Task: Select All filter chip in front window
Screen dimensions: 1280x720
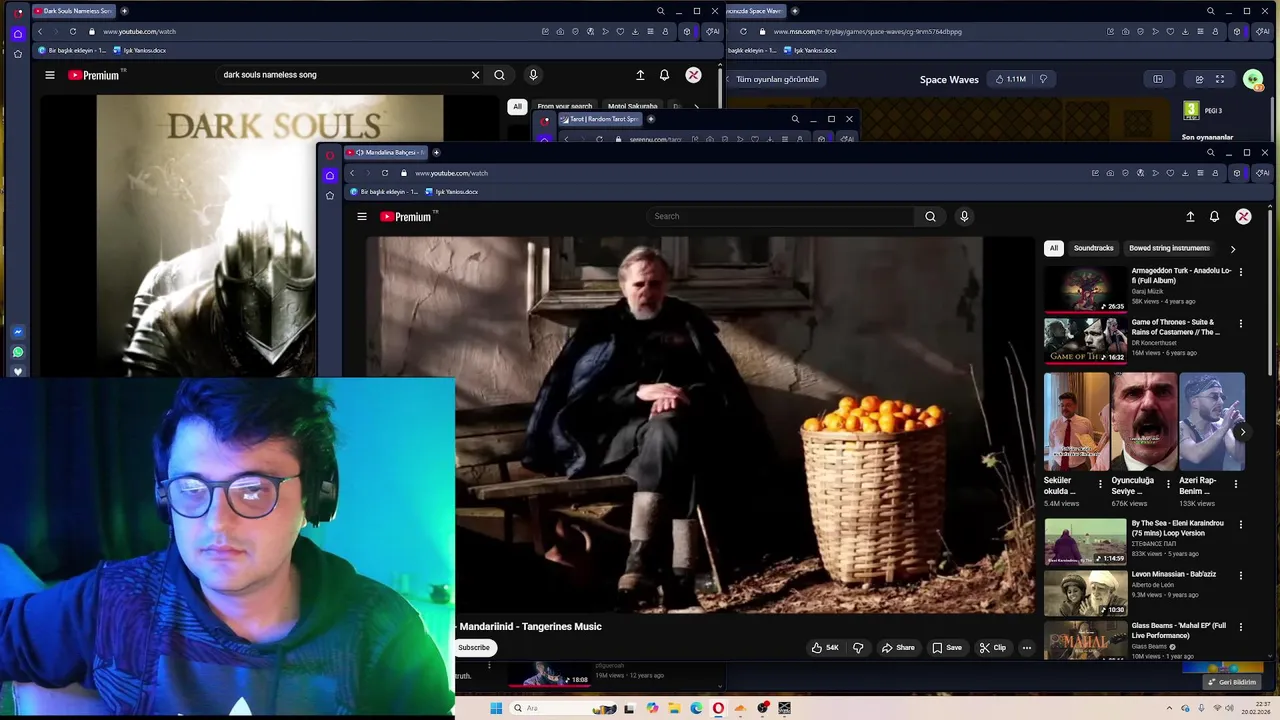Action: pyautogui.click(x=1053, y=248)
